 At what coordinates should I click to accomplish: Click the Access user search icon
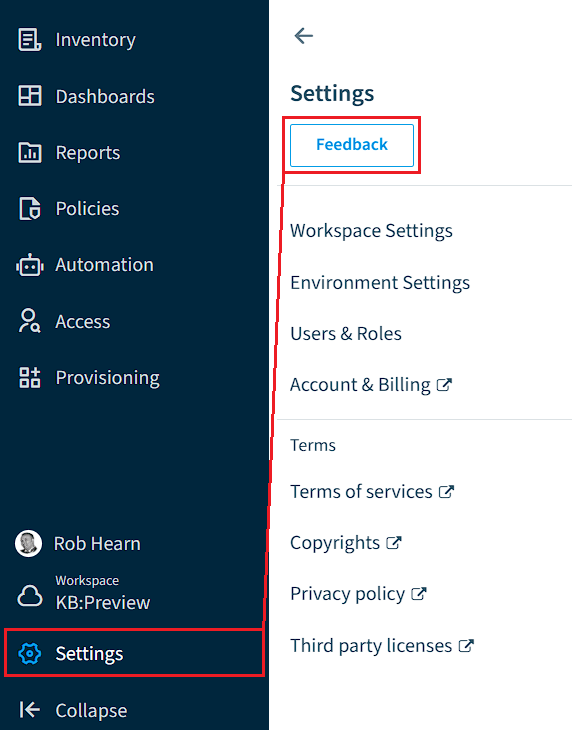click(29, 321)
